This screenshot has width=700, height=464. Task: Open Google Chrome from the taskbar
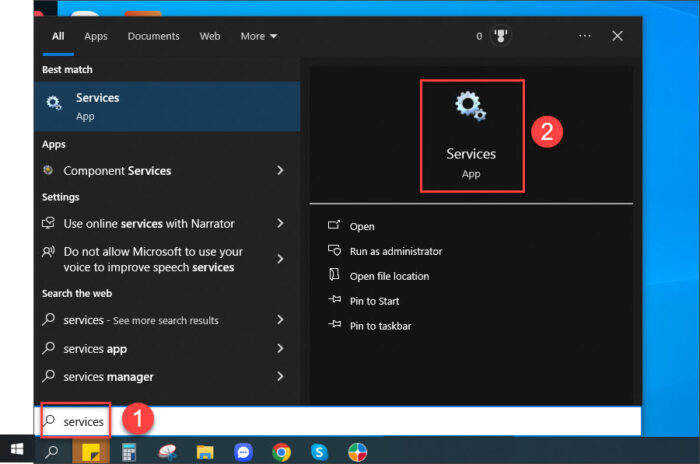(x=281, y=452)
